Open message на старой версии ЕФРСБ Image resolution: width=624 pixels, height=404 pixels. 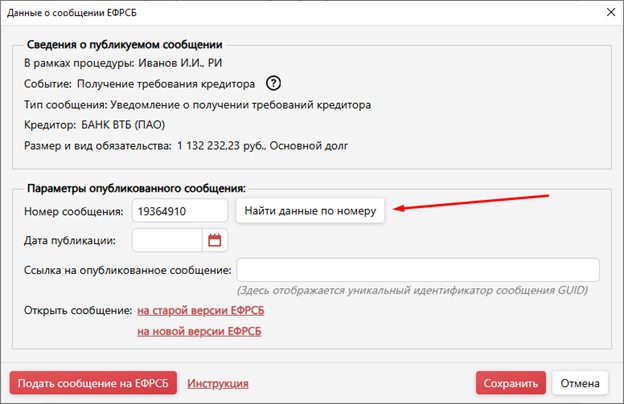click(201, 311)
